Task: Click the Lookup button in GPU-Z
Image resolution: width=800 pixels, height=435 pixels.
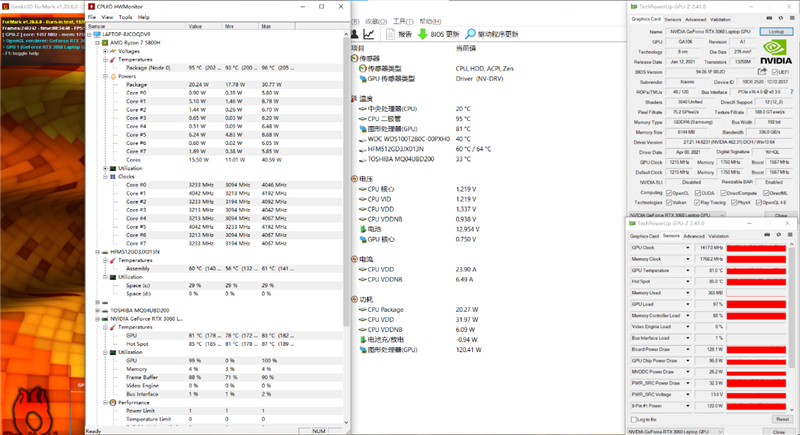Action: tap(776, 32)
